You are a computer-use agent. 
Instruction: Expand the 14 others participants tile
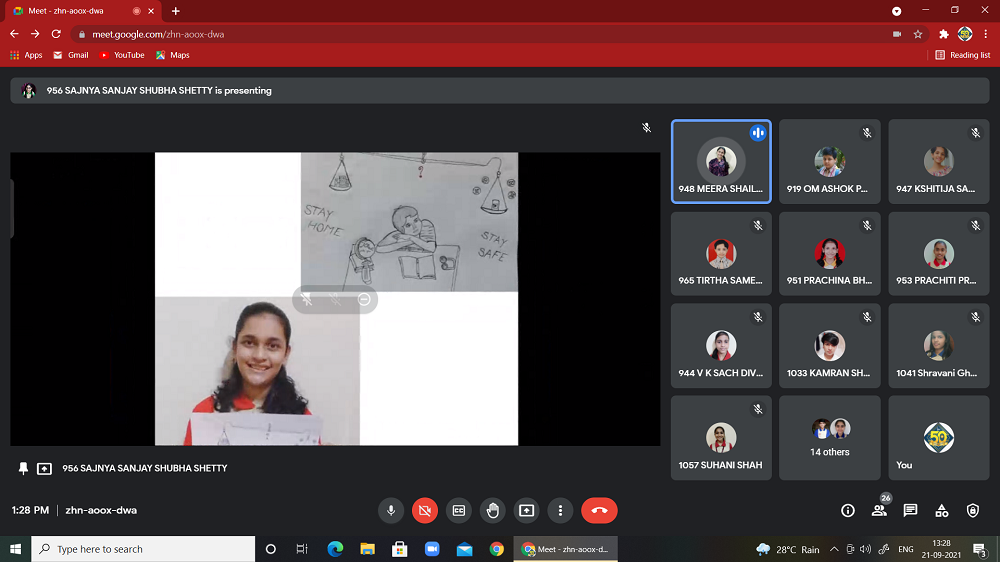(830, 437)
